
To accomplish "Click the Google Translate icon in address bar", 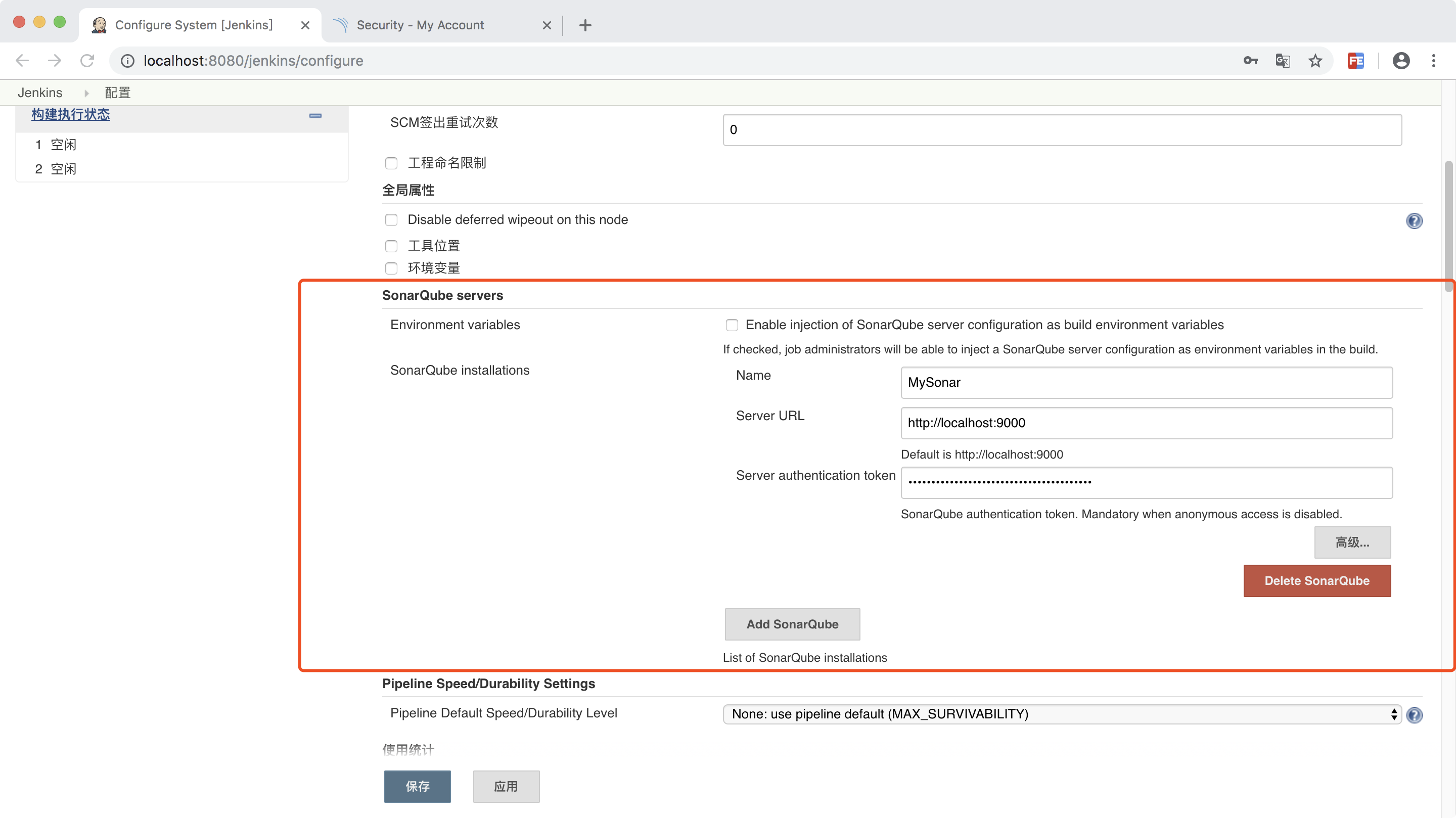I will coord(1283,60).
